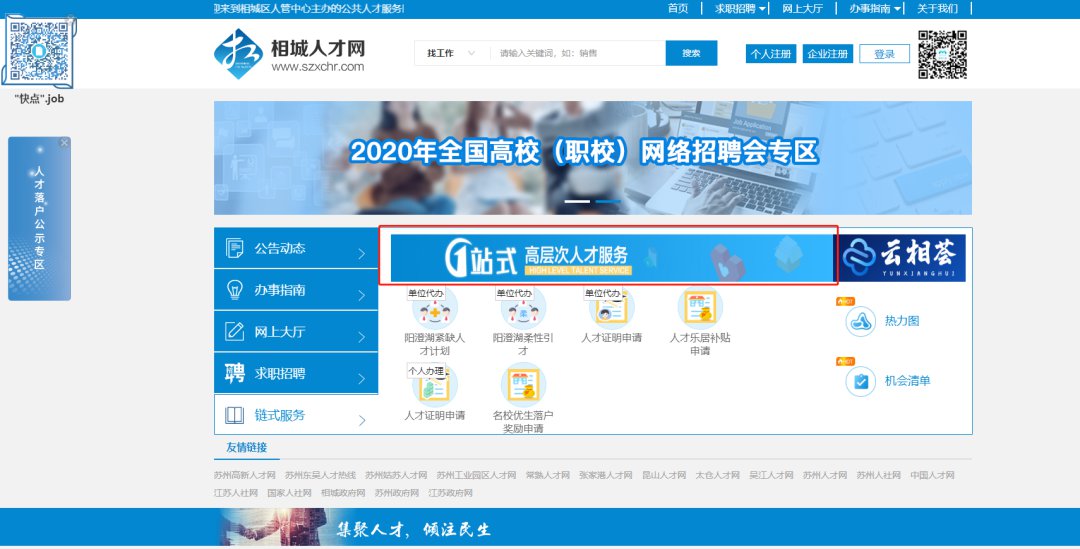Click the 相城人才网 logo
This screenshot has width=1080, height=549.
[x=290, y=53]
